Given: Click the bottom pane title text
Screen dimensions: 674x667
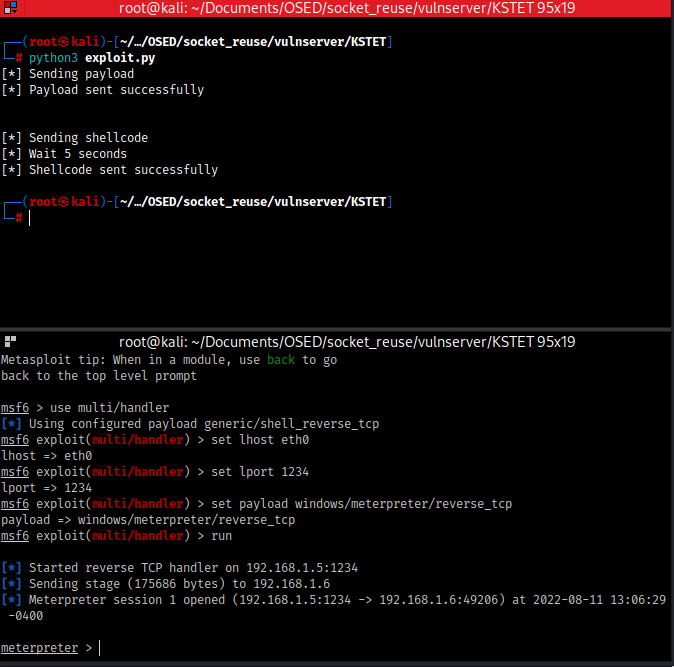Looking at the screenshot, I should click(x=347, y=342).
